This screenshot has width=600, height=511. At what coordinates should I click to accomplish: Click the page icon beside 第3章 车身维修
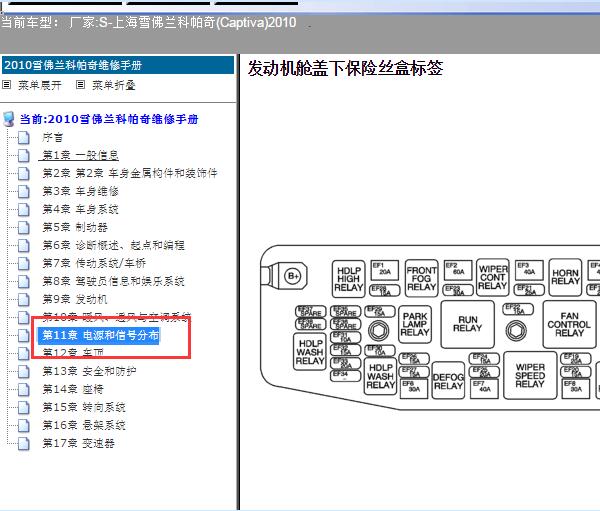pyautogui.click(x=24, y=191)
